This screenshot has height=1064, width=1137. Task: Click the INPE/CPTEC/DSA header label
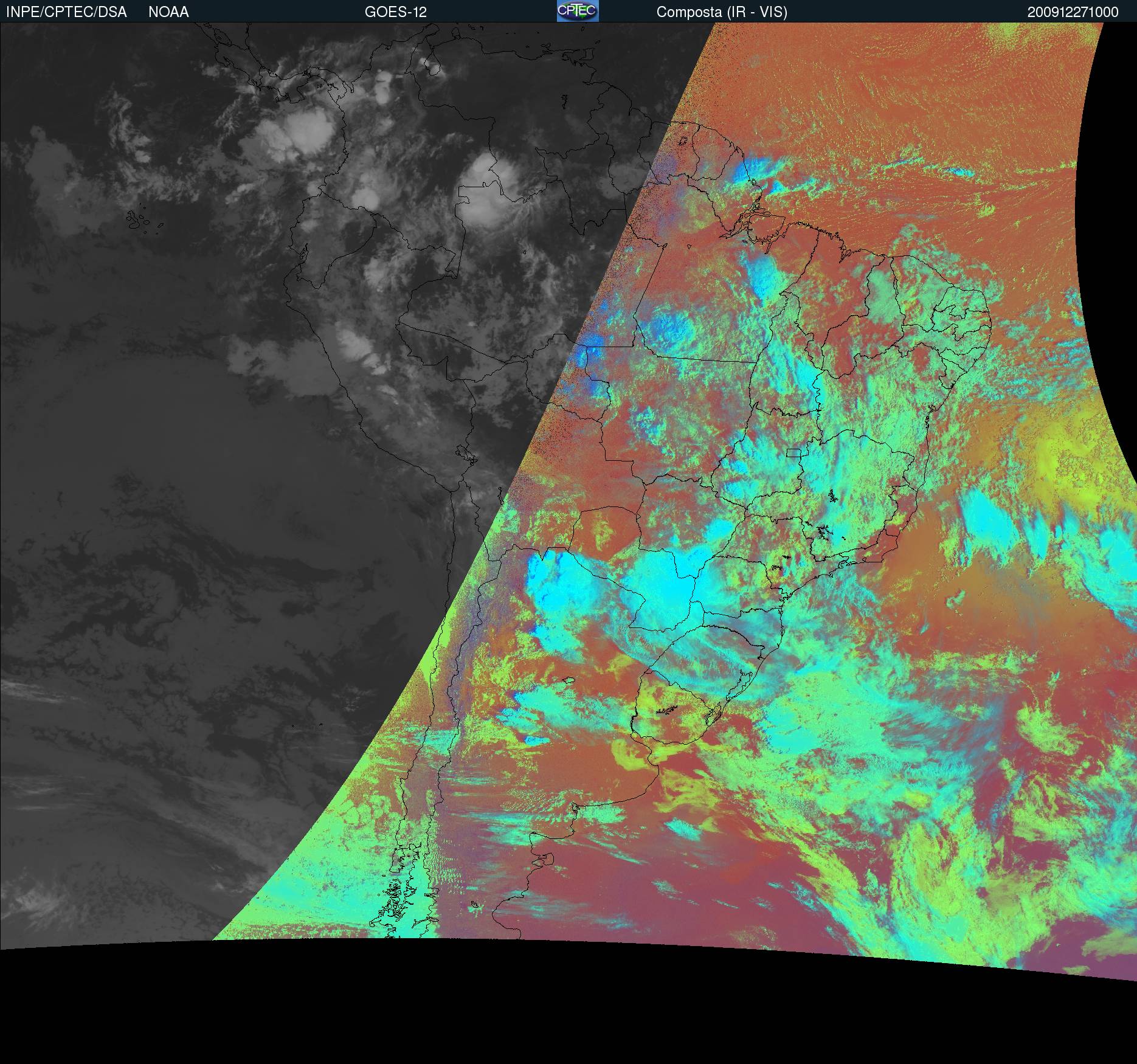pos(66,12)
